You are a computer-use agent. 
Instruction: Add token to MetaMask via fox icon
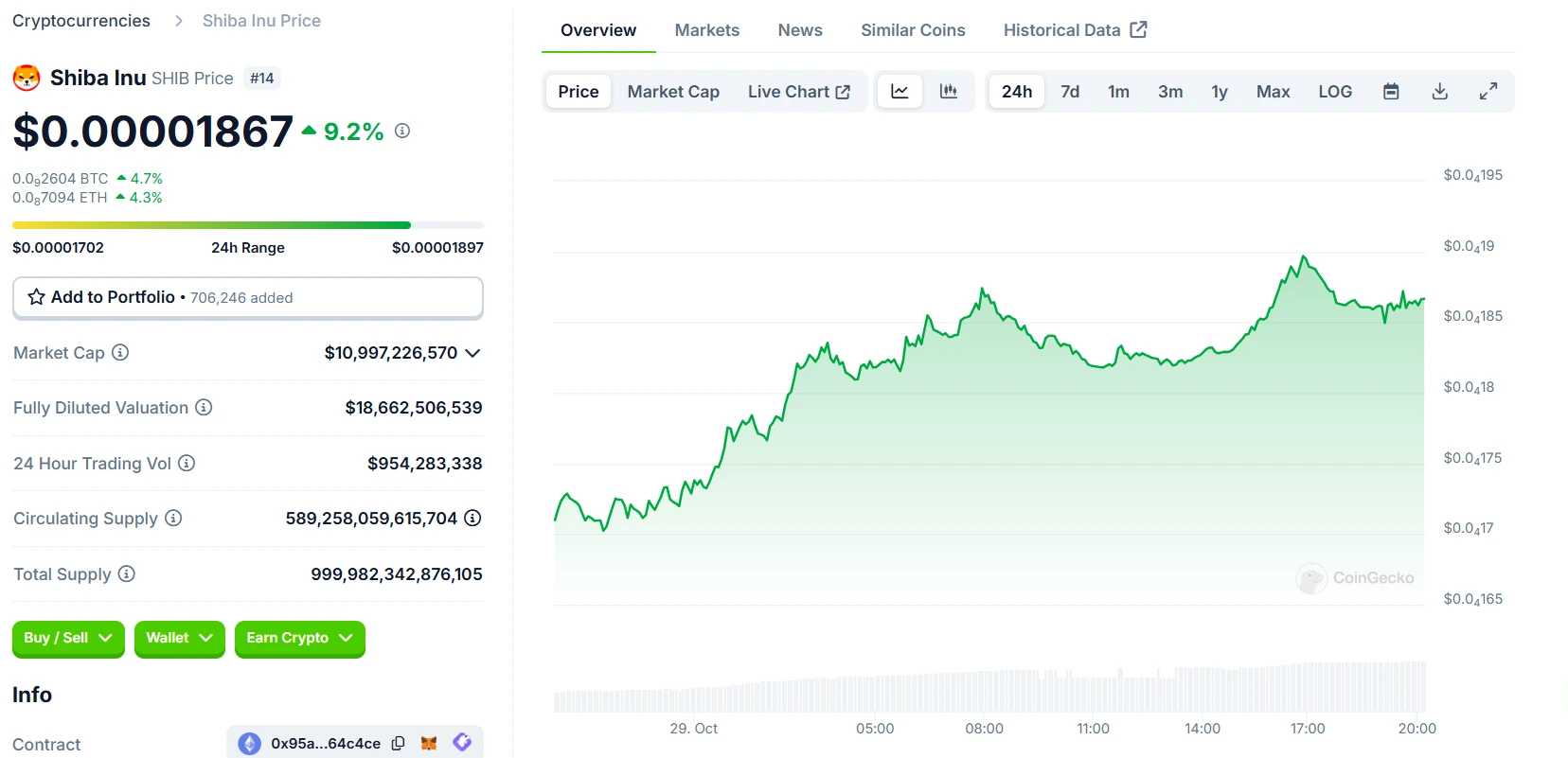[429, 744]
